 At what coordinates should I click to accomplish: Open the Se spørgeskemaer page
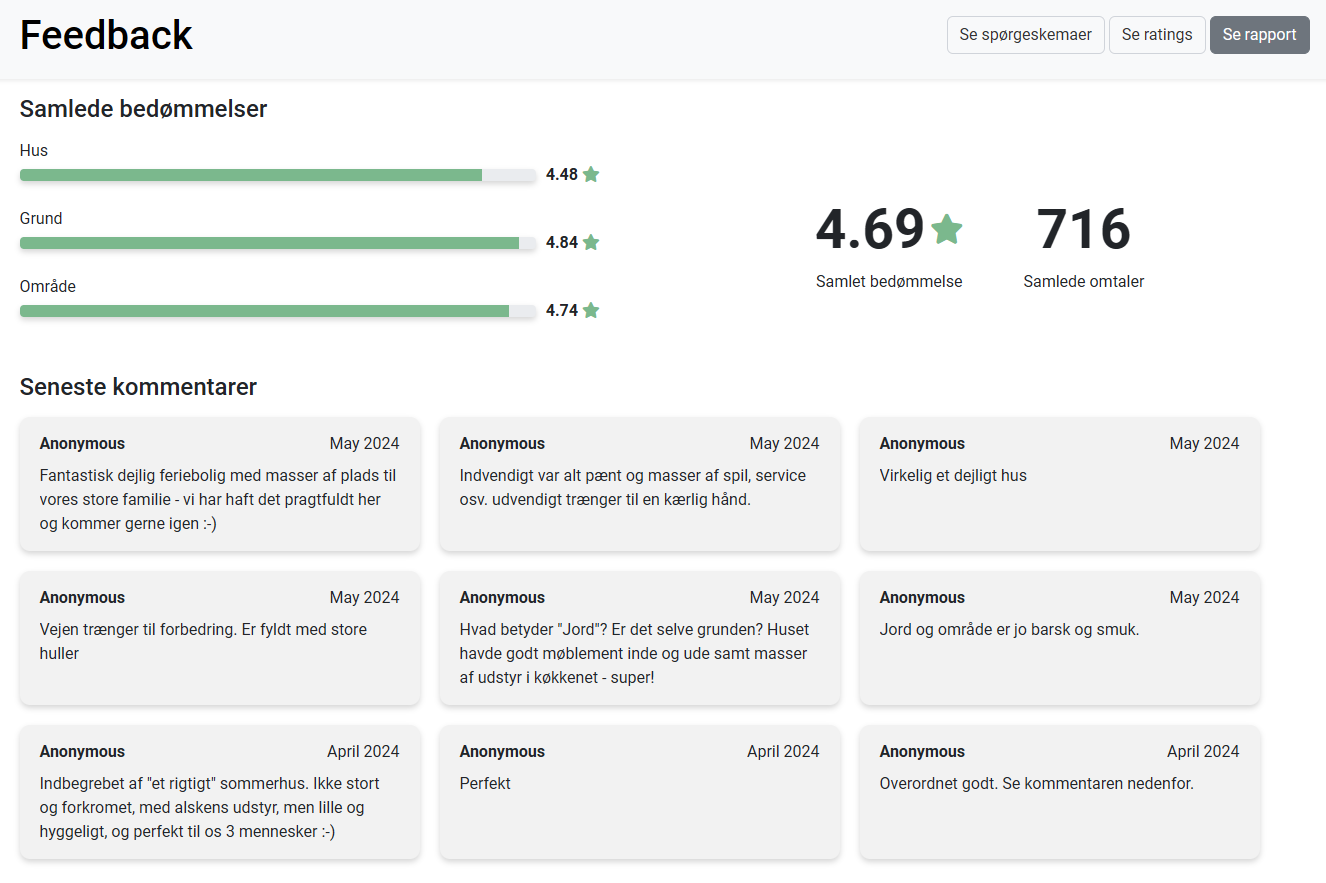point(1025,35)
